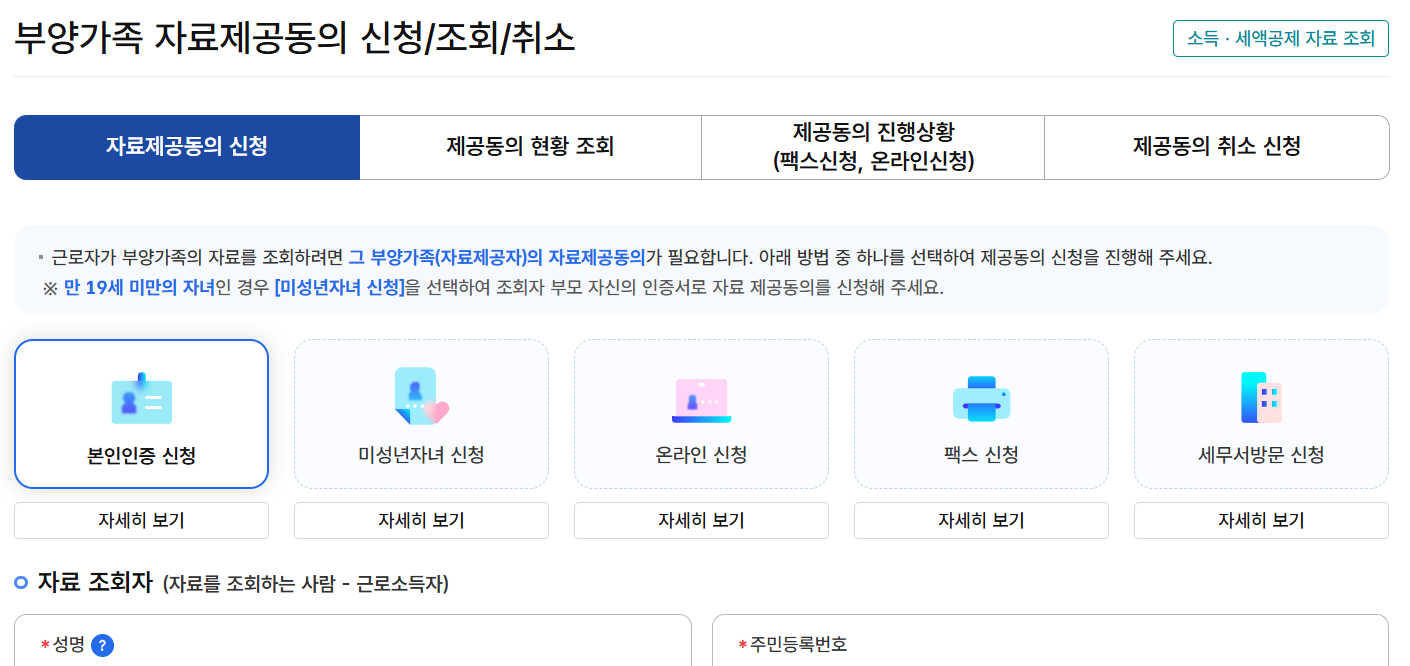The width and height of the screenshot is (1410, 666).
Task: Click 자세히 보기 under 미성년자녀 신청
Action: 420,520
